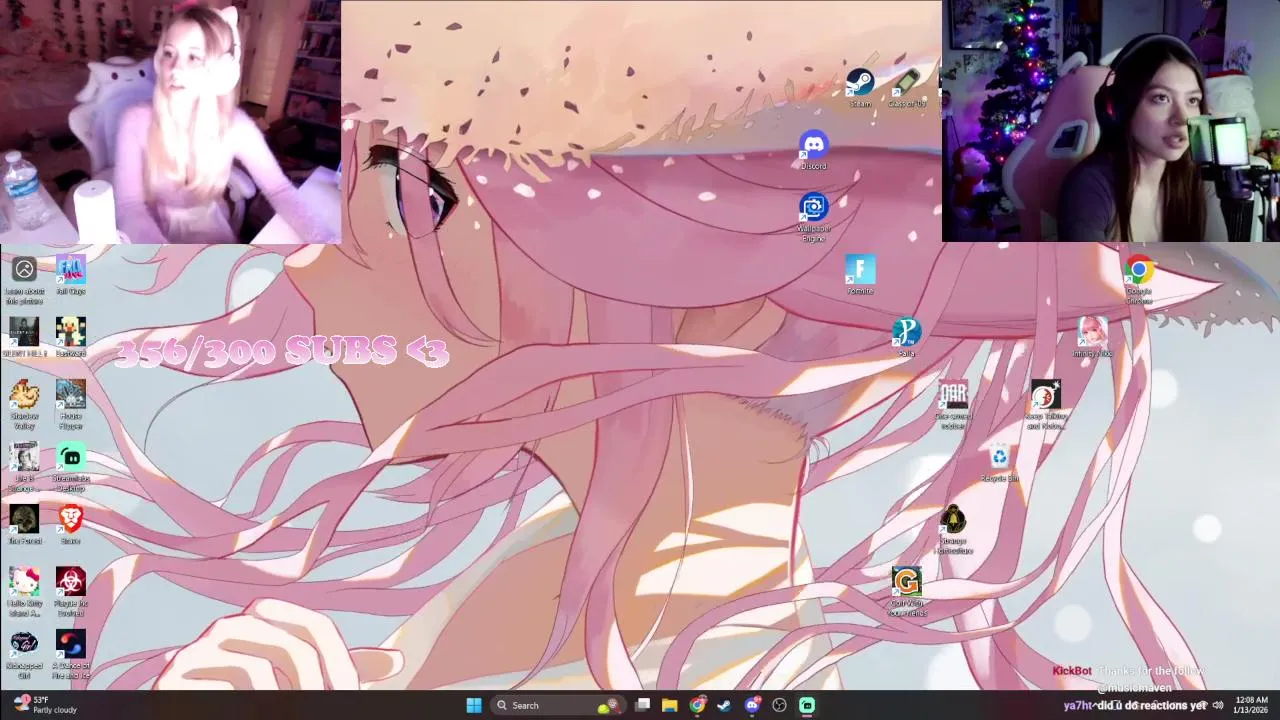Open the Steam desktop shortcut
The height and width of the screenshot is (720, 1280).
coord(860,88)
